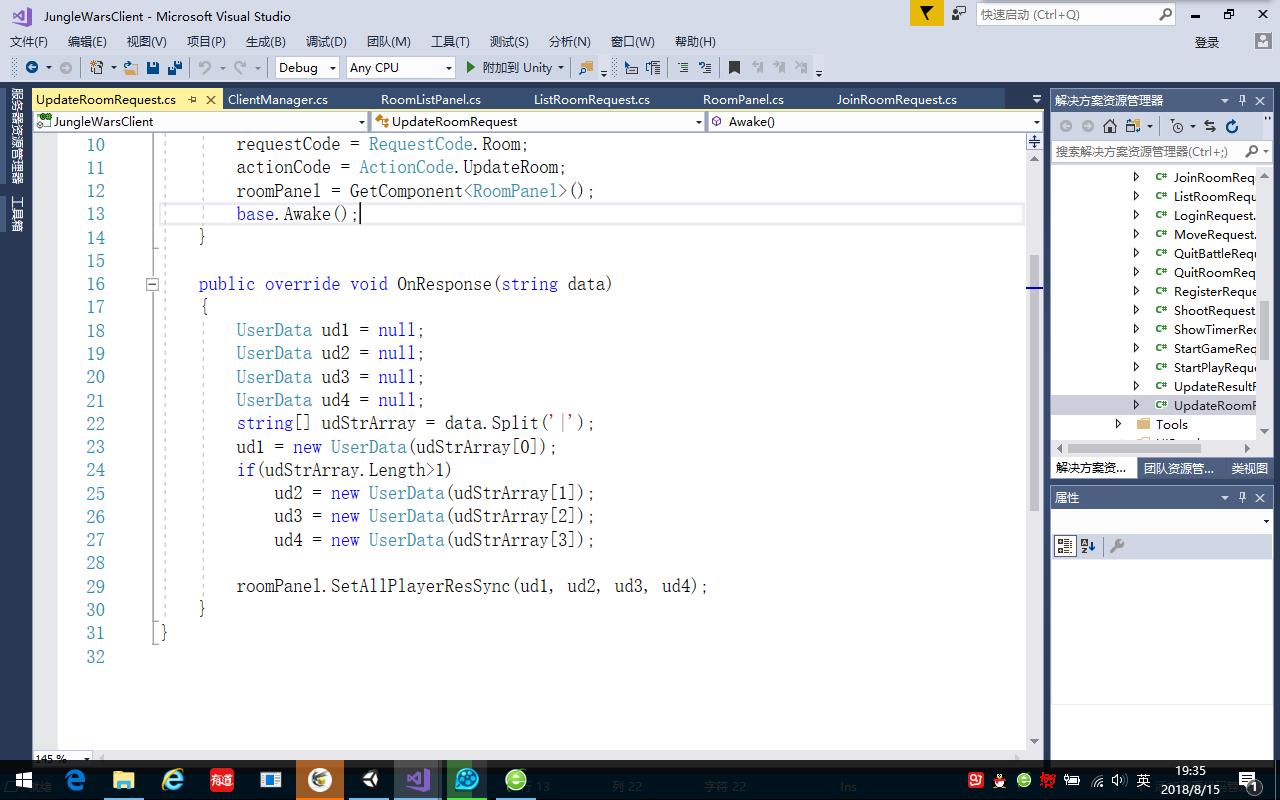Click the Navigate Backward toolbar arrow

click(32, 68)
